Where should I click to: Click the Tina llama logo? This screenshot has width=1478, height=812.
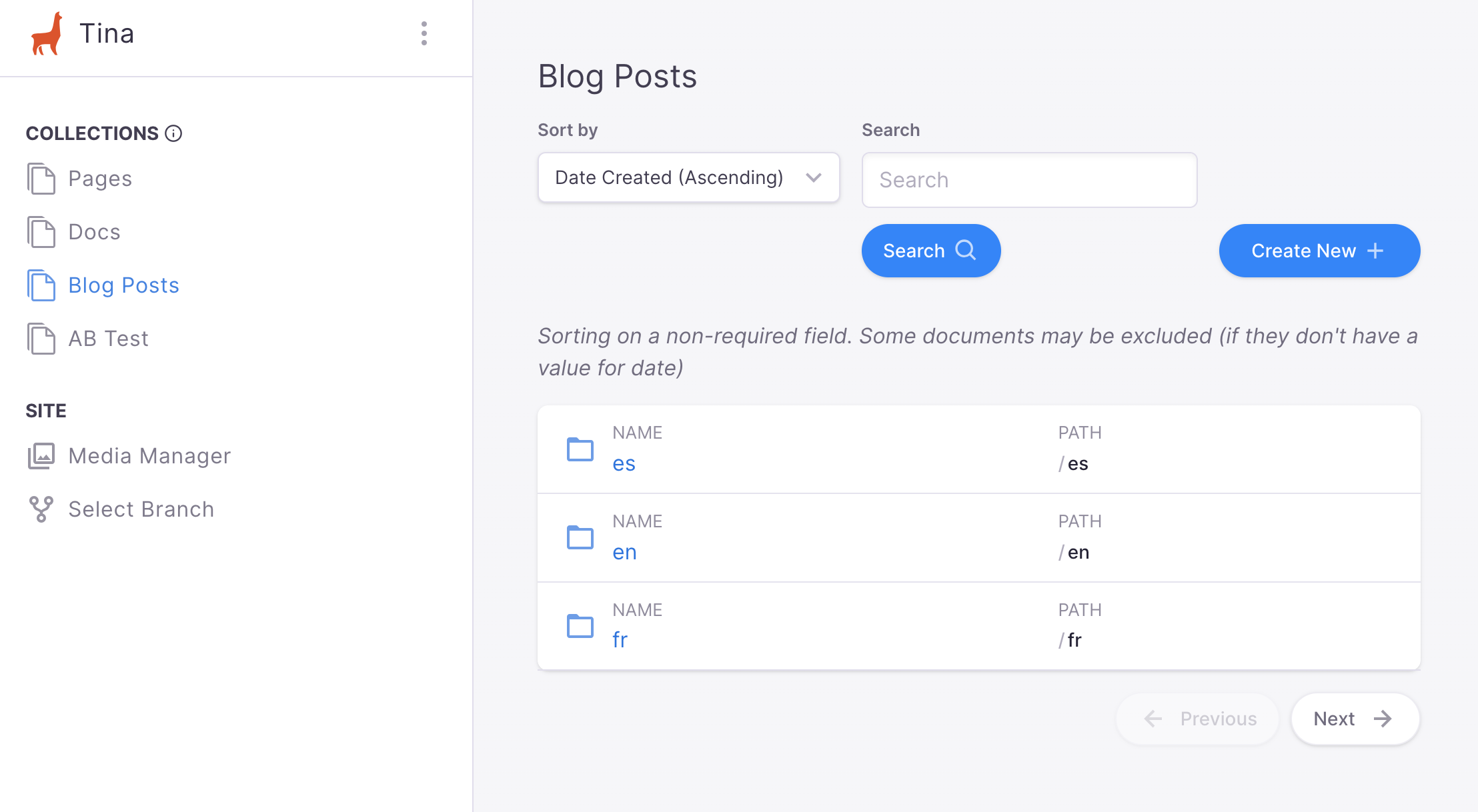tap(47, 34)
